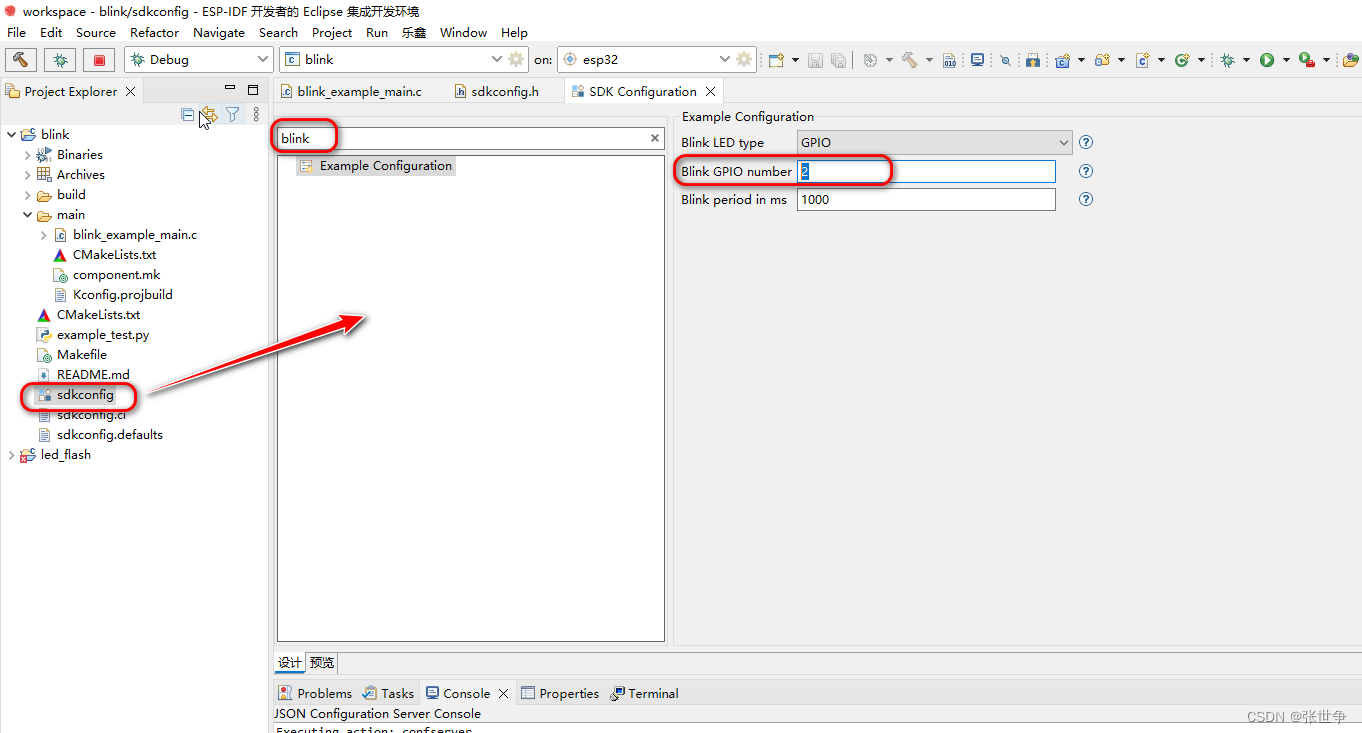
Task: Click the New C source file icon
Action: pos(1143,60)
